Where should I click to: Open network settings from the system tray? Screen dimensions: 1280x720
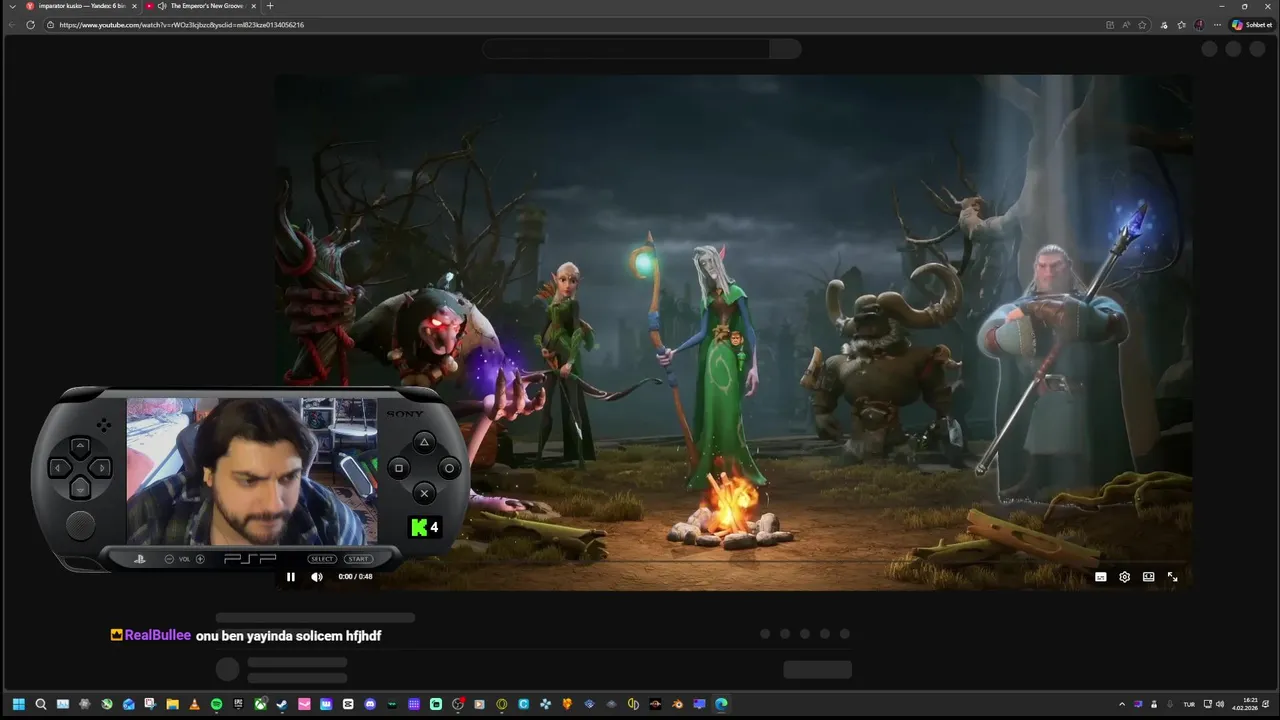tap(1208, 704)
